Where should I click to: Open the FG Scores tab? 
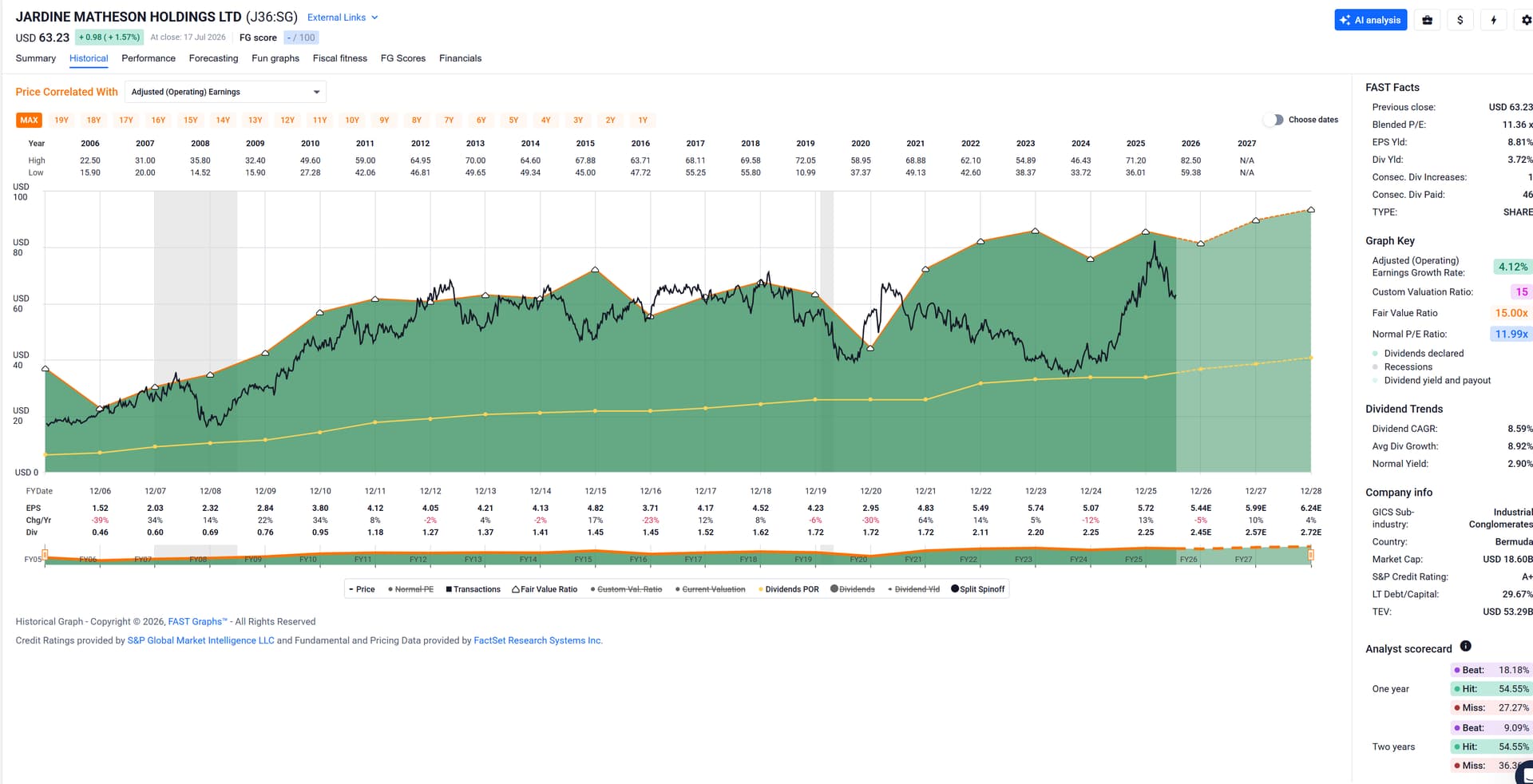[403, 58]
